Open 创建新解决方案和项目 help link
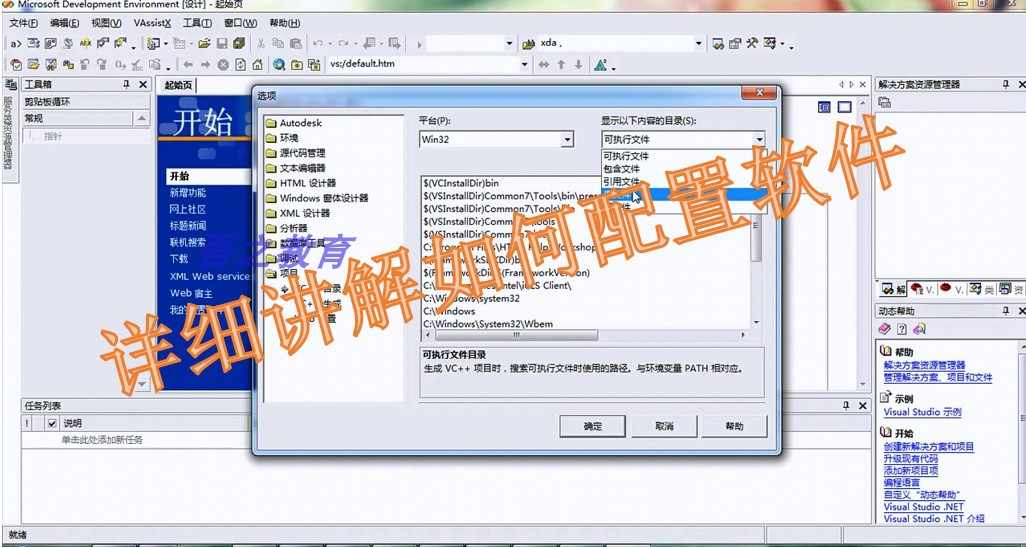Image resolution: width=1026 pixels, height=547 pixels. [x=929, y=446]
